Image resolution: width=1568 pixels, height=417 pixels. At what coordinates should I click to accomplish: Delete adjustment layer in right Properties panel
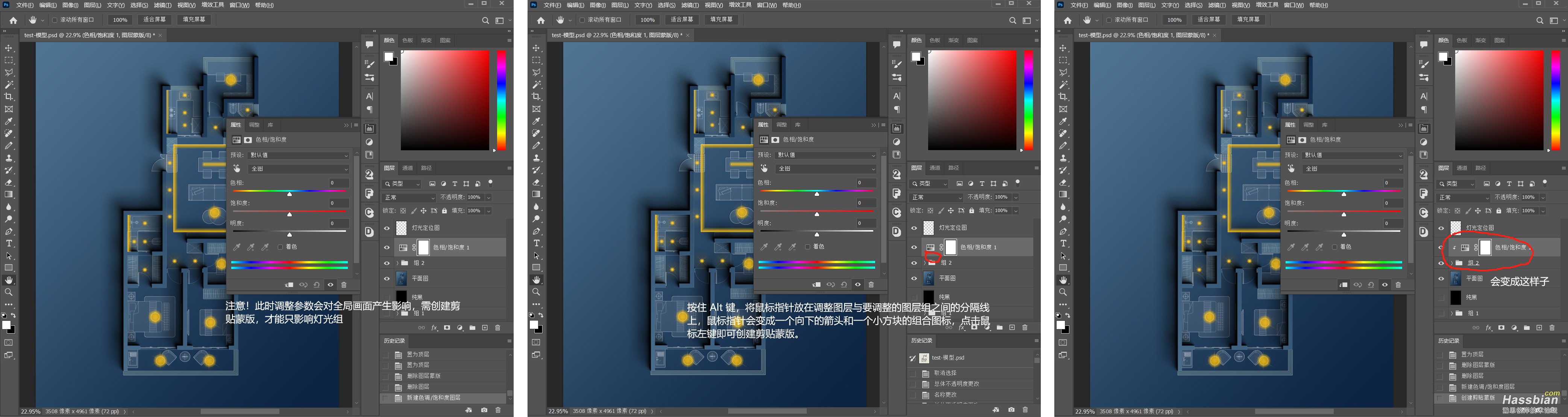(1398, 284)
